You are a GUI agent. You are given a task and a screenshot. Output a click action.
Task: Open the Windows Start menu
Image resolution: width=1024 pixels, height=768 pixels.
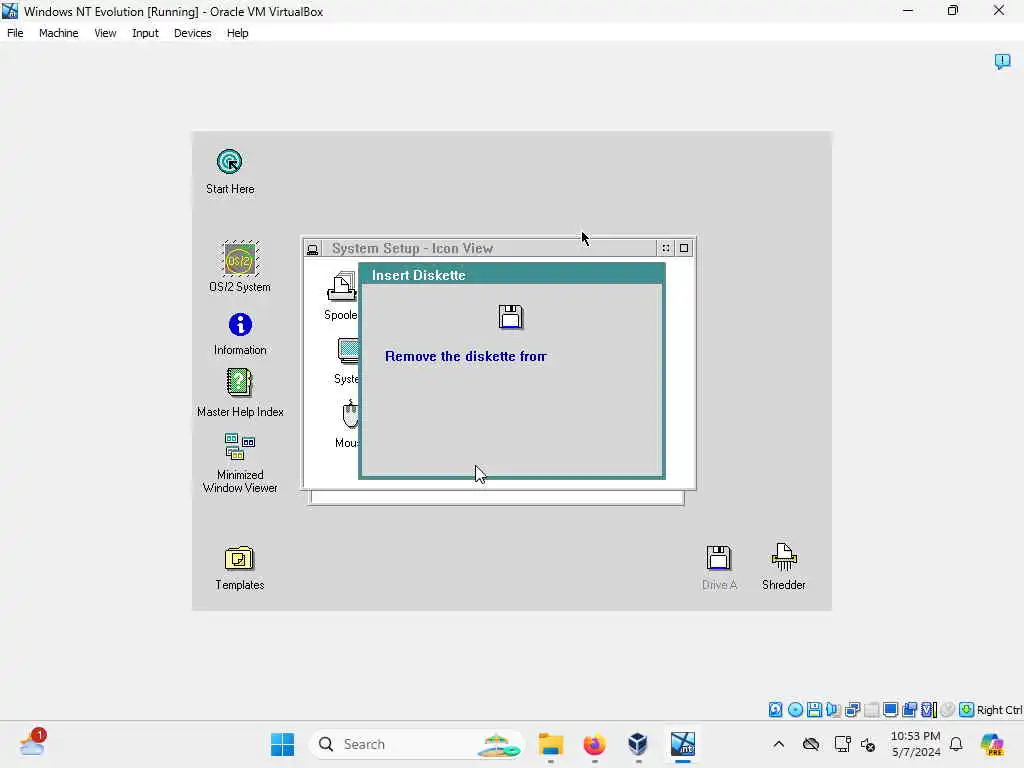[x=282, y=744]
